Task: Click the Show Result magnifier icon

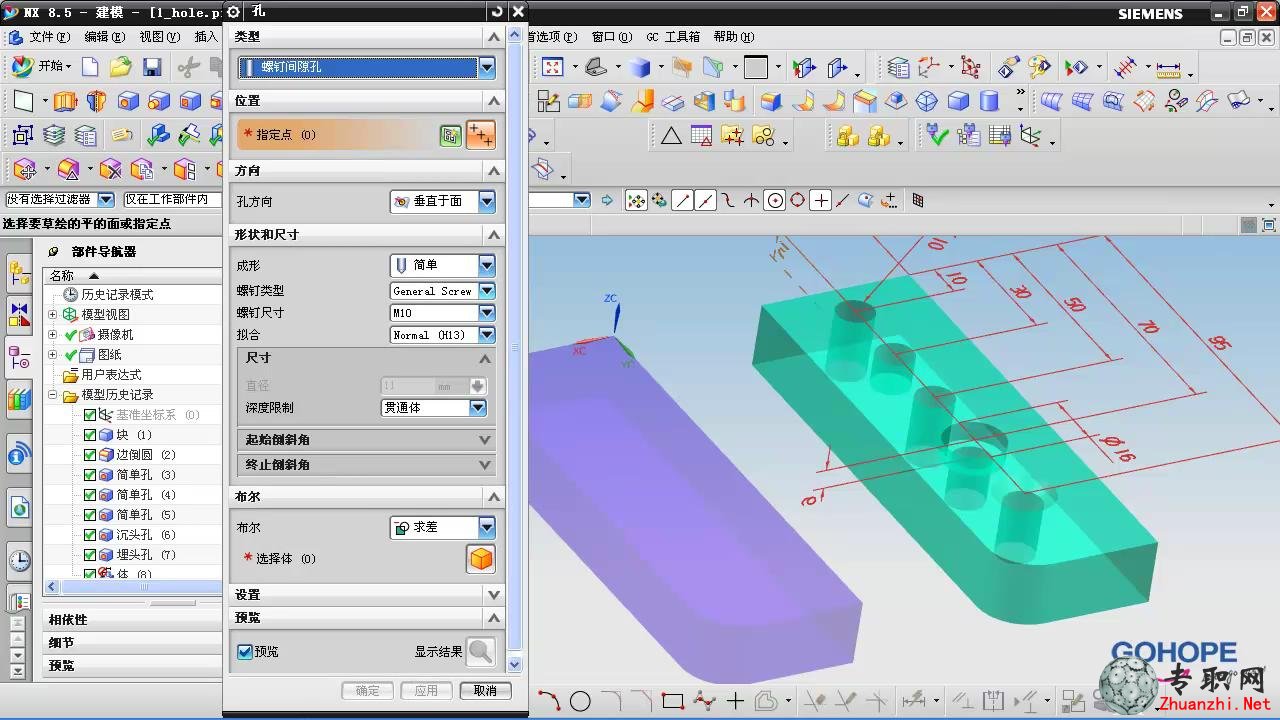Action: click(x=481, y=652)
